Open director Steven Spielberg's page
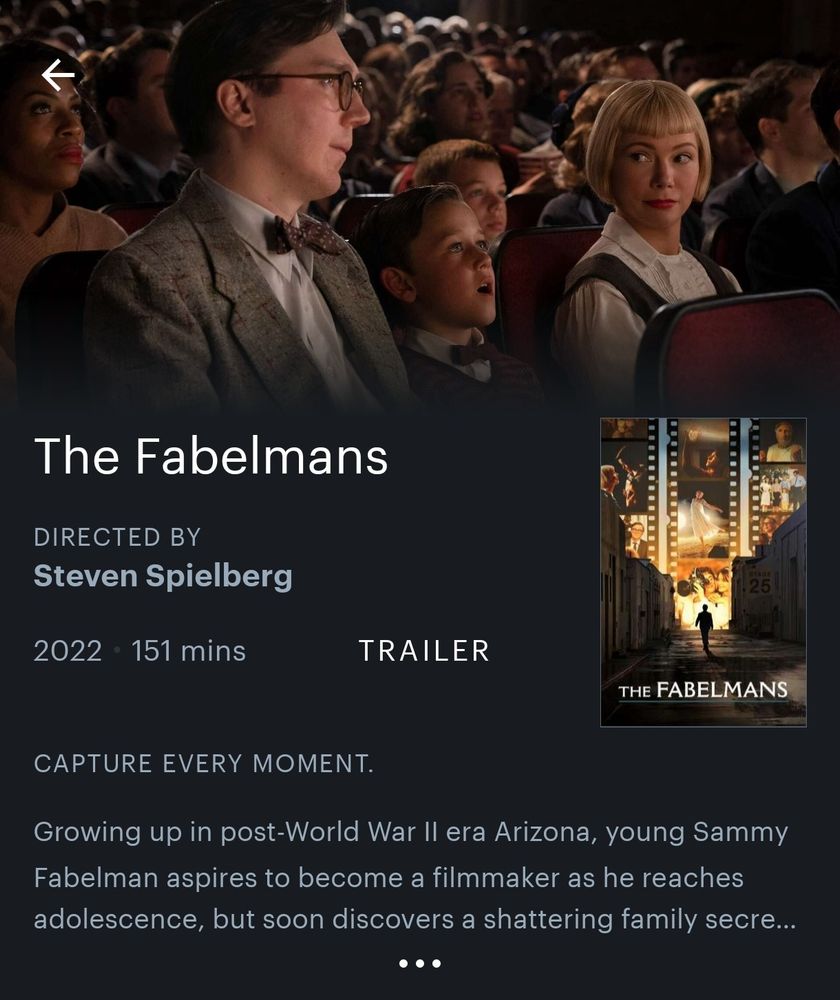Screen dimensions: 840x1000 (163, 576)
